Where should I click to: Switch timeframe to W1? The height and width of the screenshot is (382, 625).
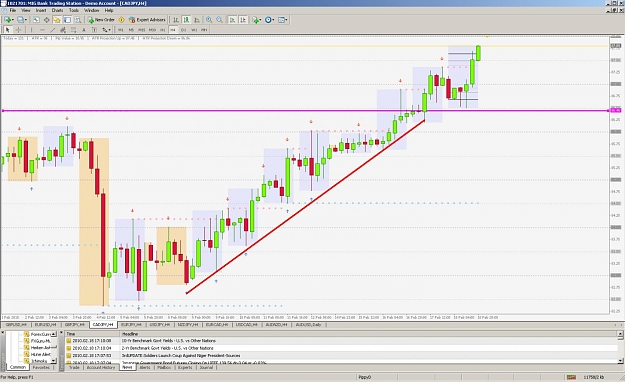click(x=194, y=30)
